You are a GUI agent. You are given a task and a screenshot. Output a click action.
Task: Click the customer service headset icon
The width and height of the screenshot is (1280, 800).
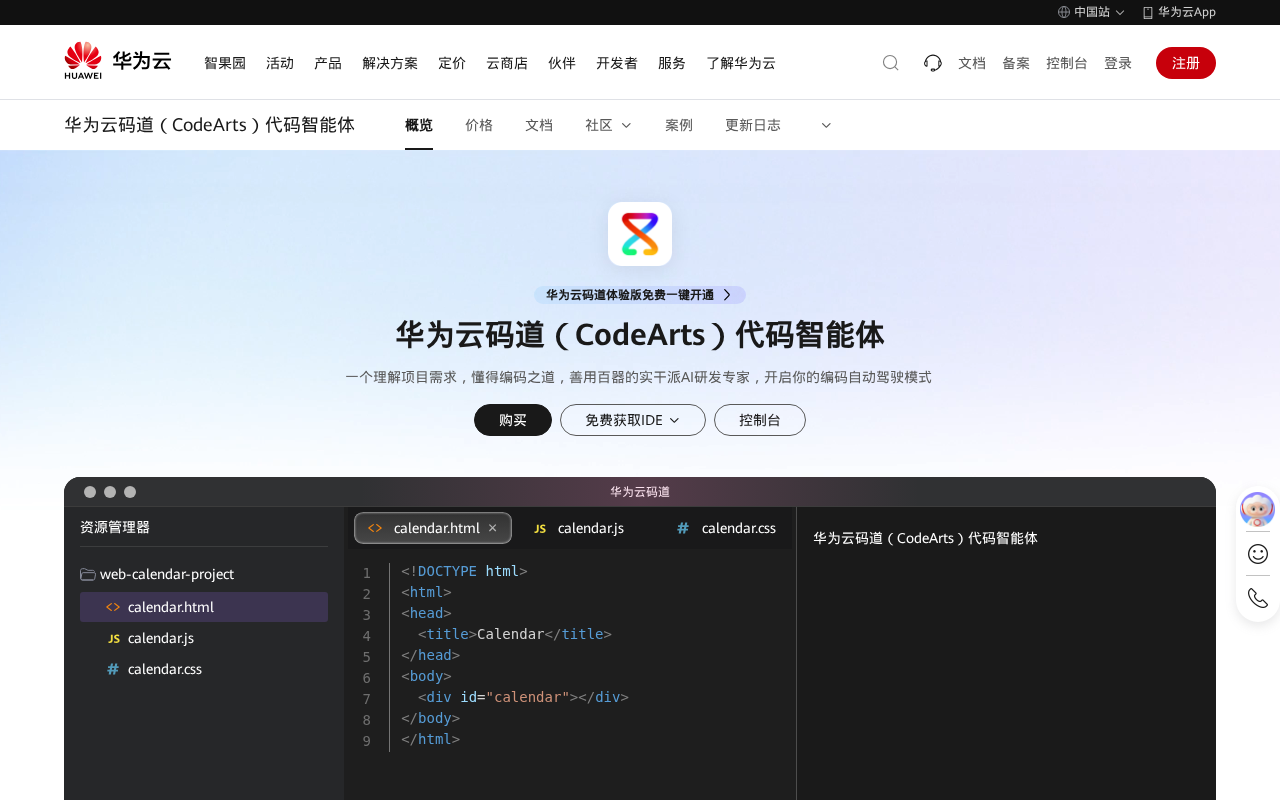coord(933,63)
